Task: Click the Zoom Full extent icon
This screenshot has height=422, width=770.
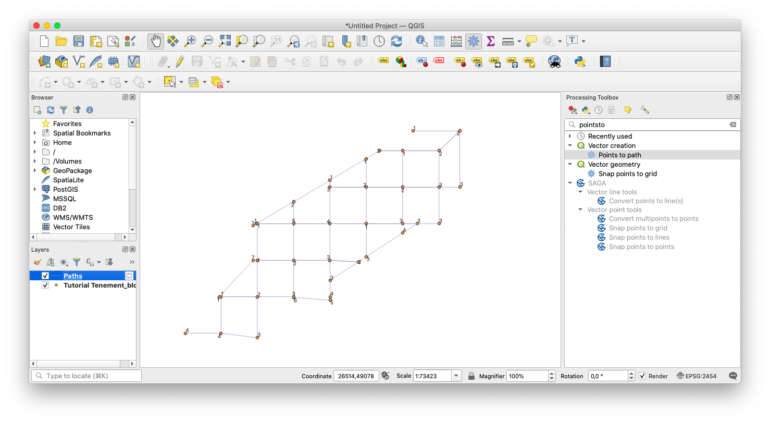Action: (x=224, y=41)
